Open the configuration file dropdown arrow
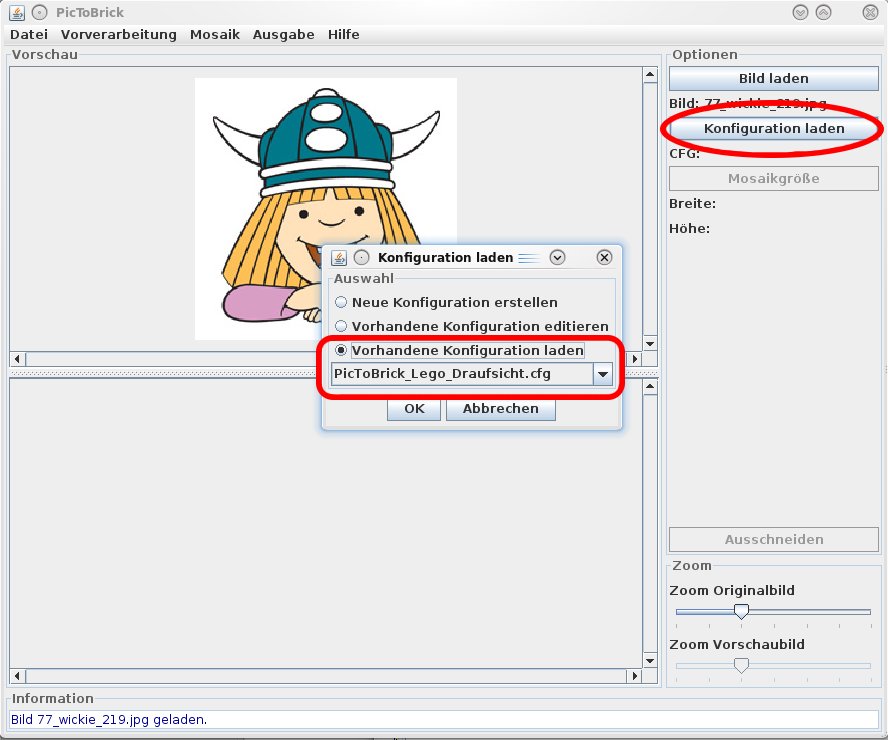 pyautogui.click(x=603, y=374)
